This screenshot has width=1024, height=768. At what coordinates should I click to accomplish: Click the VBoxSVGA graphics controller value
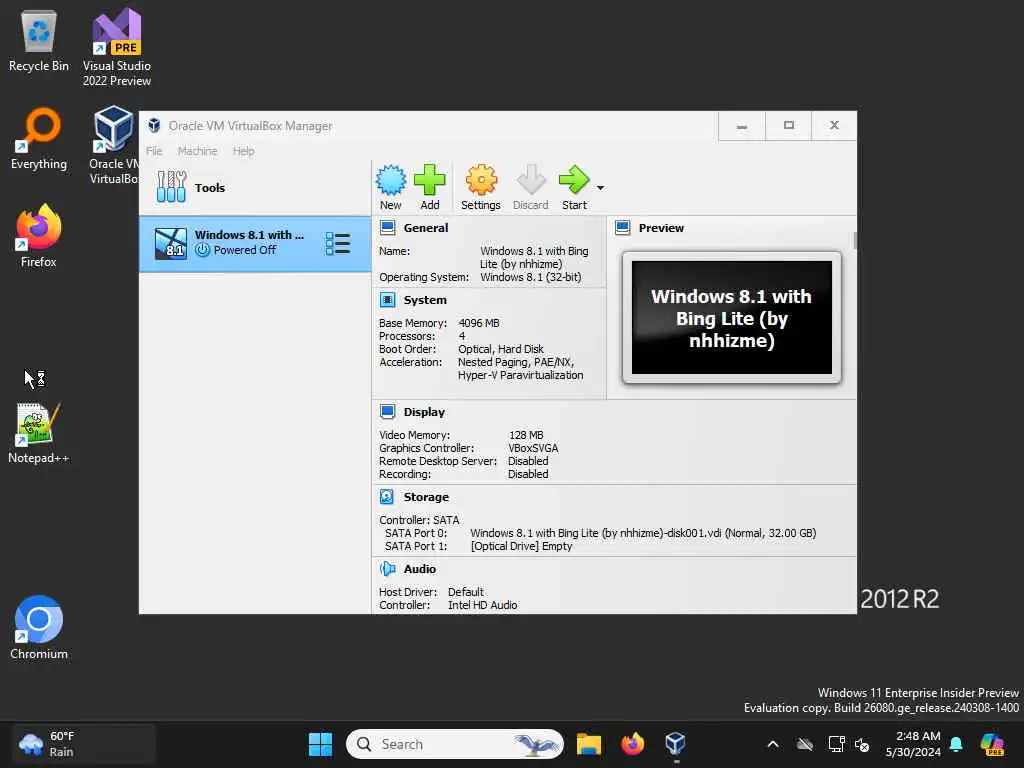tap(533, 448)
